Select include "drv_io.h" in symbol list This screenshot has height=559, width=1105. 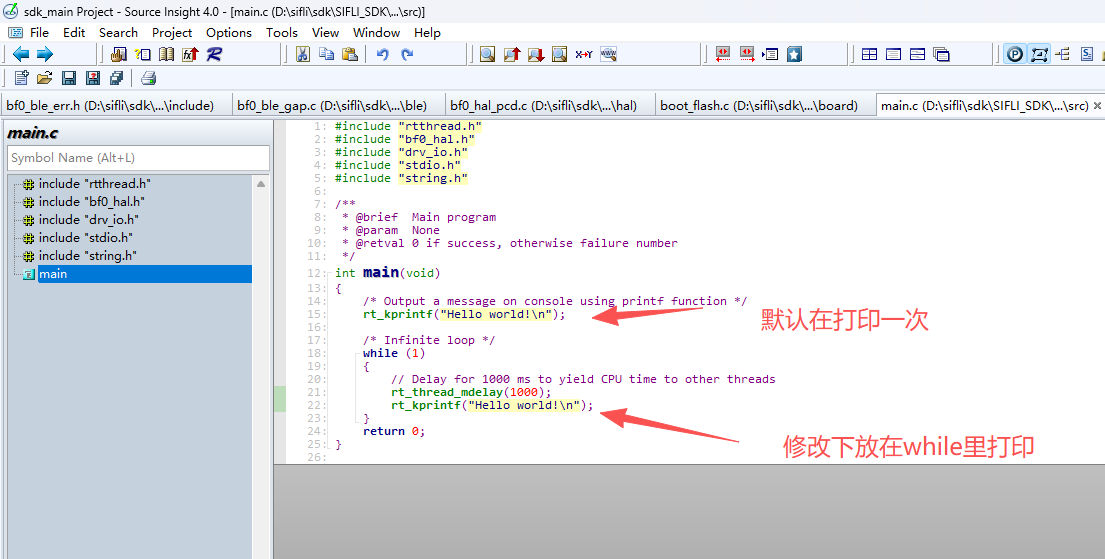[x=89, y=220]
